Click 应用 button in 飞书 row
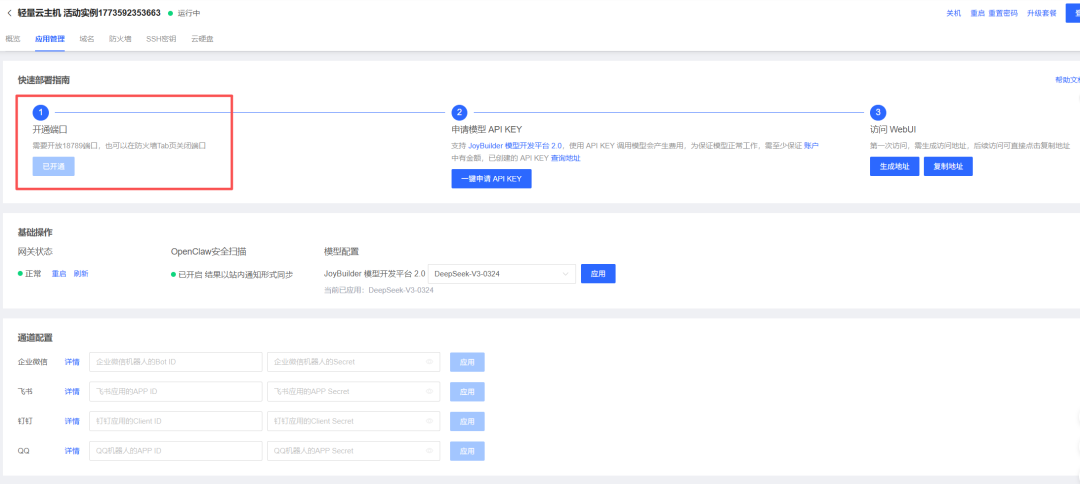The width and height of the screenshot is (1080, 484). click(468, 391)
